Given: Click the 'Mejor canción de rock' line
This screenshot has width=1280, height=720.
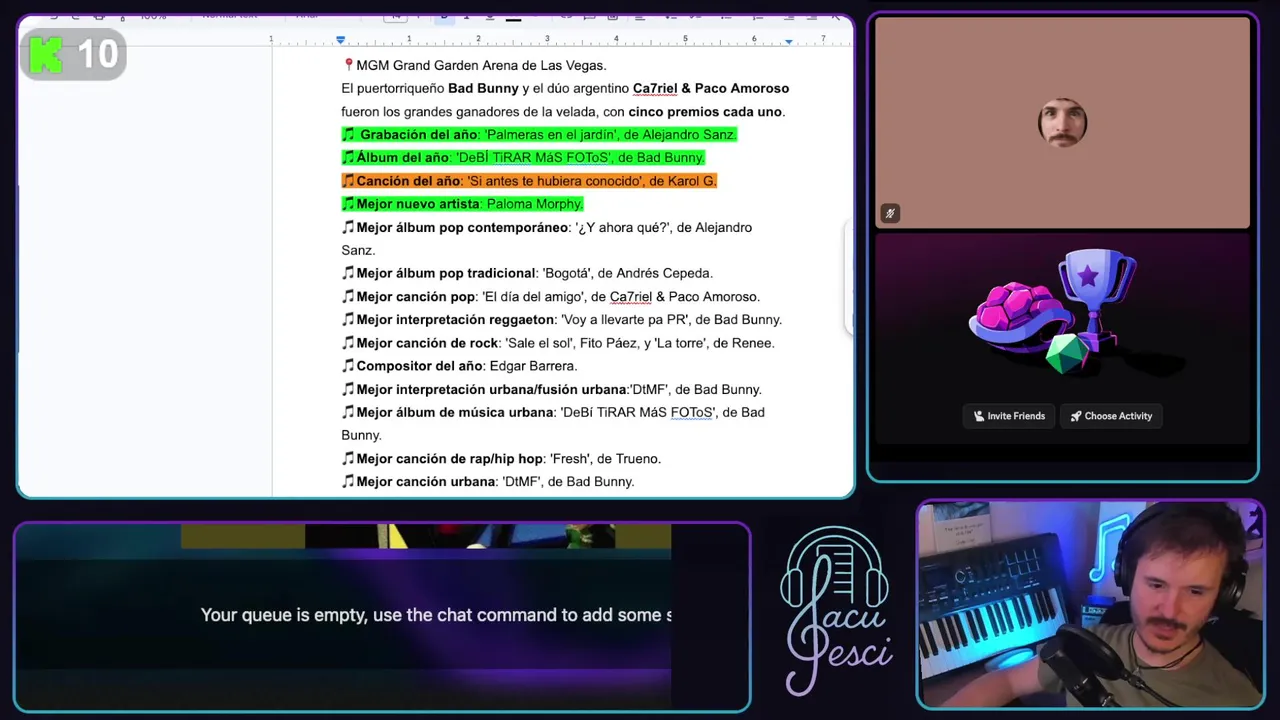Looking at the screenshot, I should click(x=558, y=343).
